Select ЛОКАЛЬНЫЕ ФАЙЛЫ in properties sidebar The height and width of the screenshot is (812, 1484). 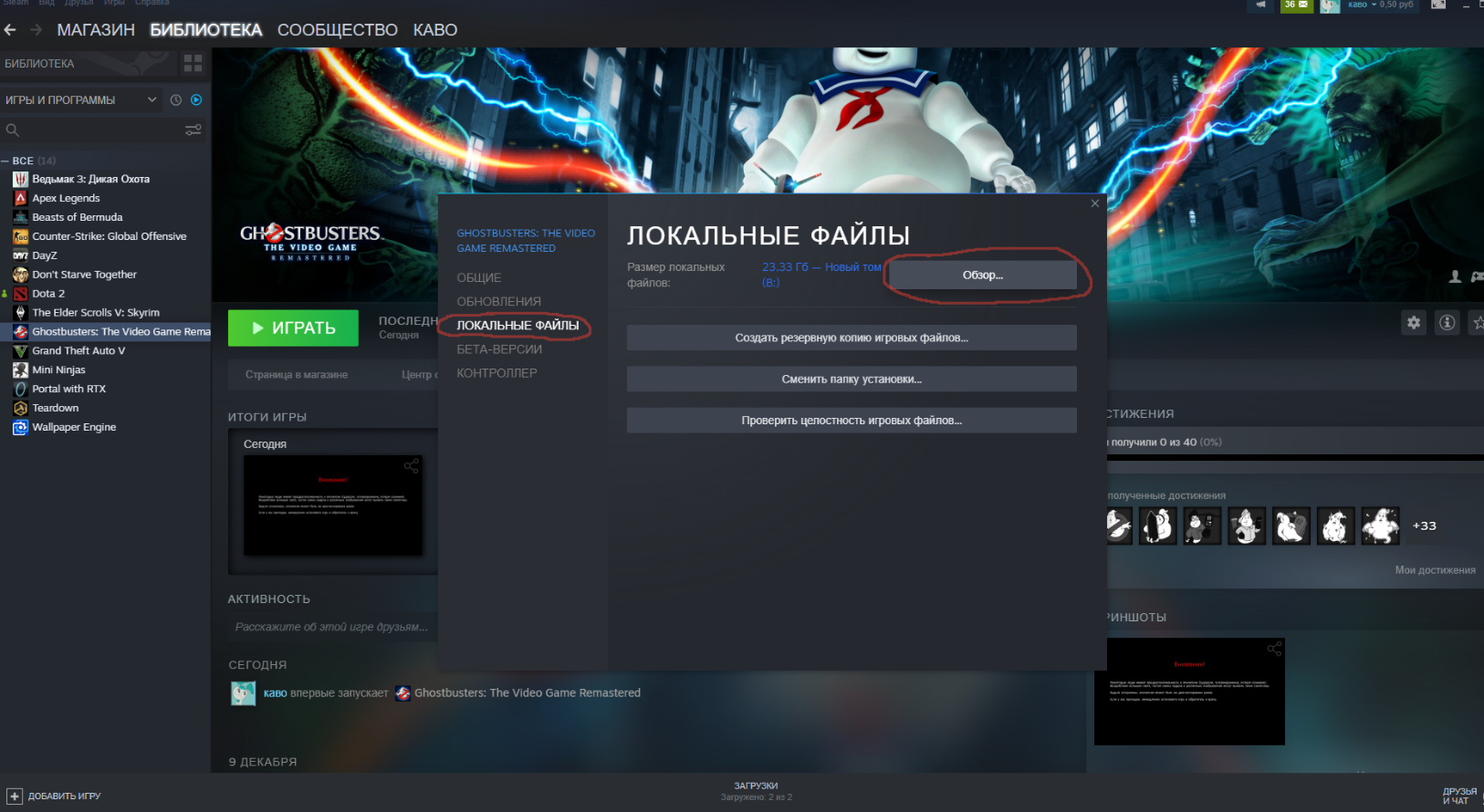pos(517,325)
